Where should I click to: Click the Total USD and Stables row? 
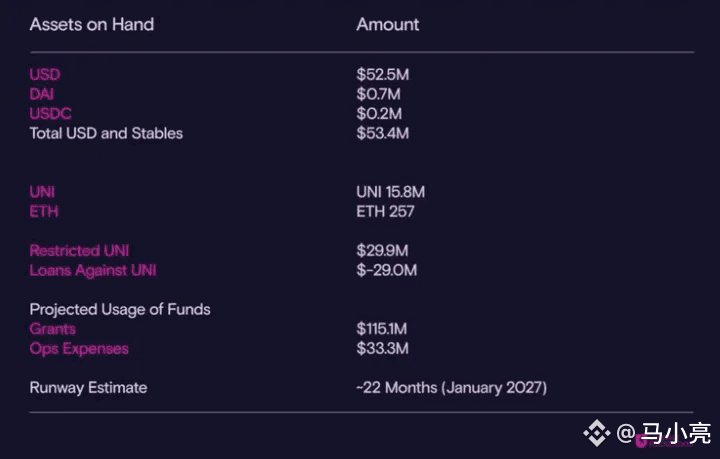click(219, 133)
